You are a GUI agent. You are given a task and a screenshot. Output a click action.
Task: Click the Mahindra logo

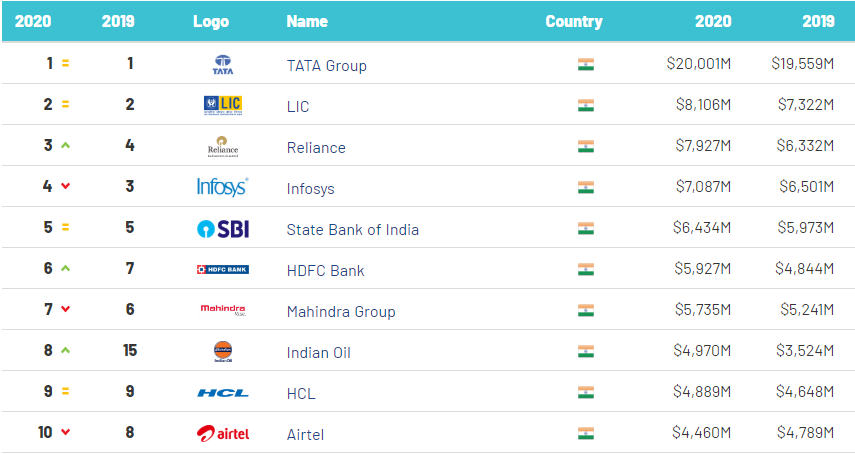222,310
